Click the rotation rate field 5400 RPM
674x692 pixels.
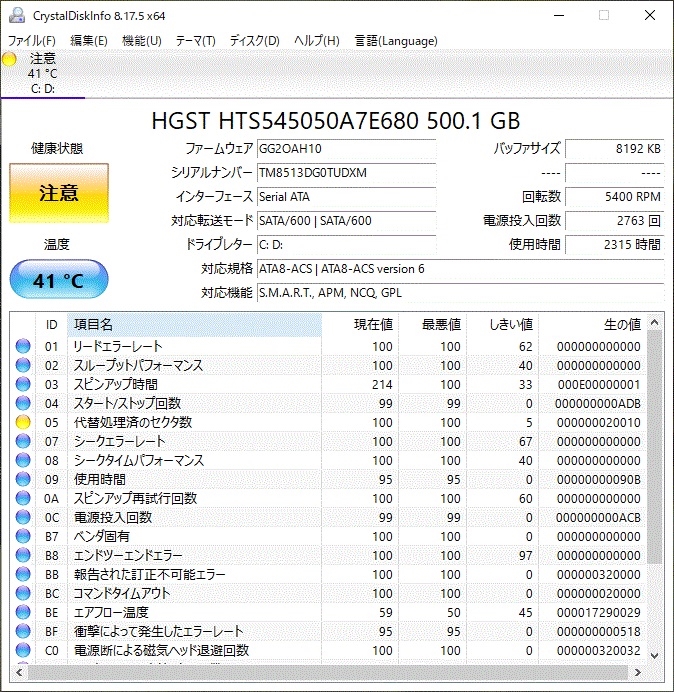pos(614,197)
